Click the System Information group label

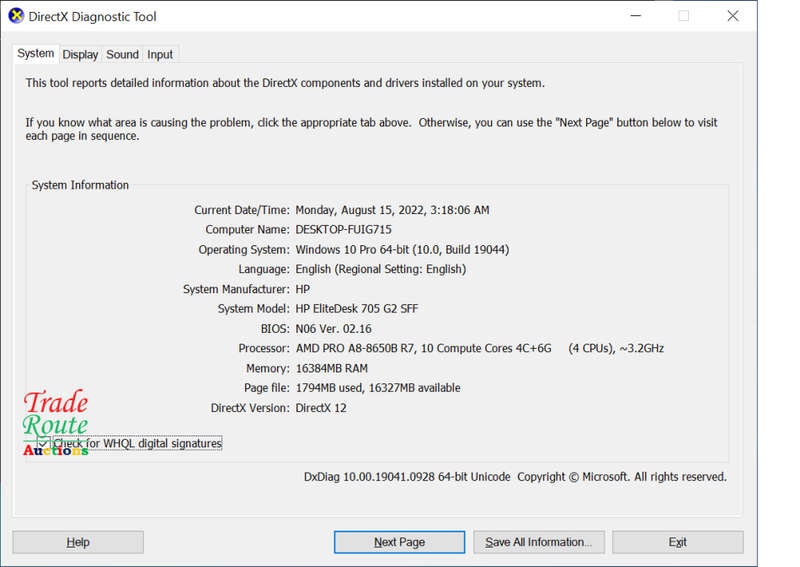click(80, 185)
